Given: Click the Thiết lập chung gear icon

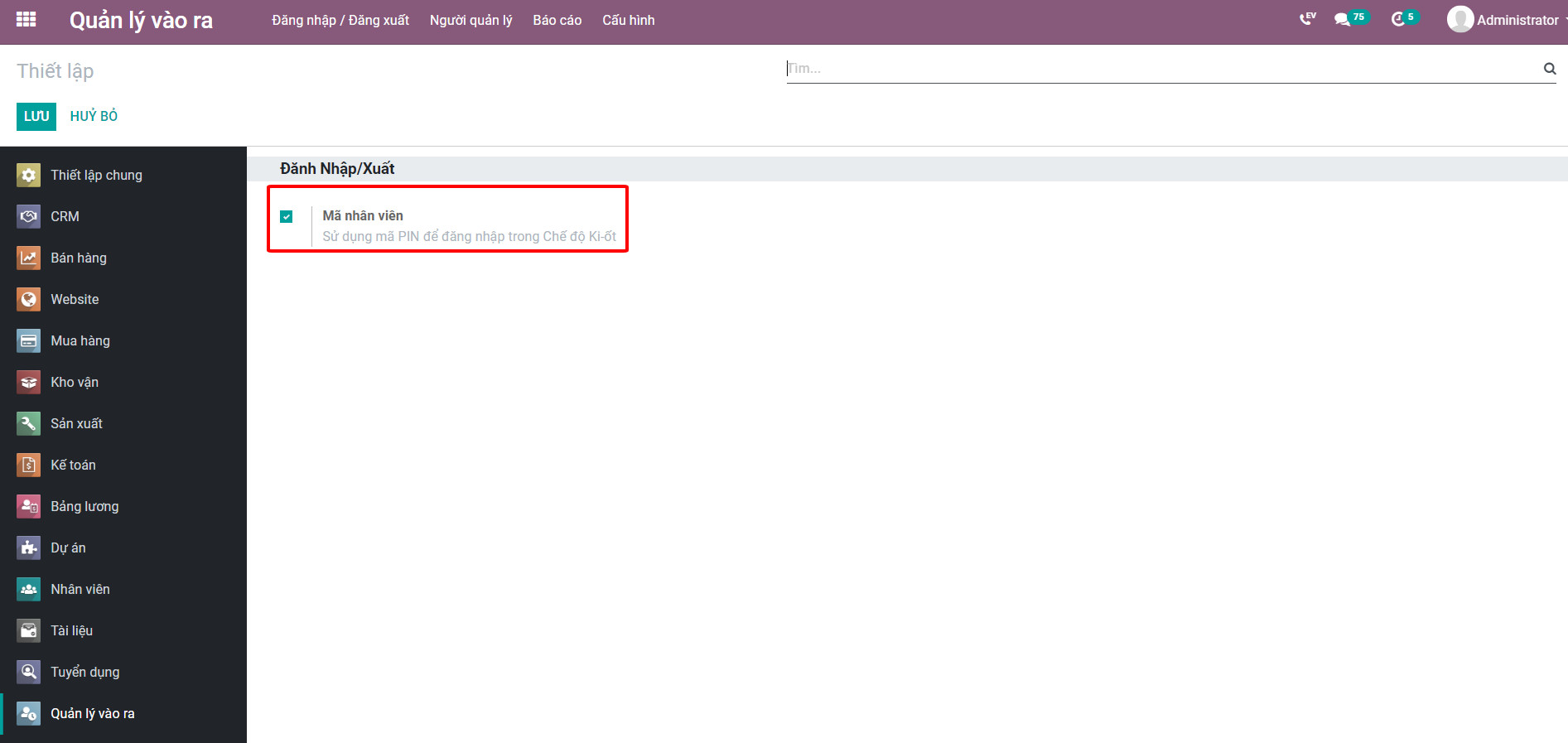Looking at the screenshot, I should click(28, 175).
